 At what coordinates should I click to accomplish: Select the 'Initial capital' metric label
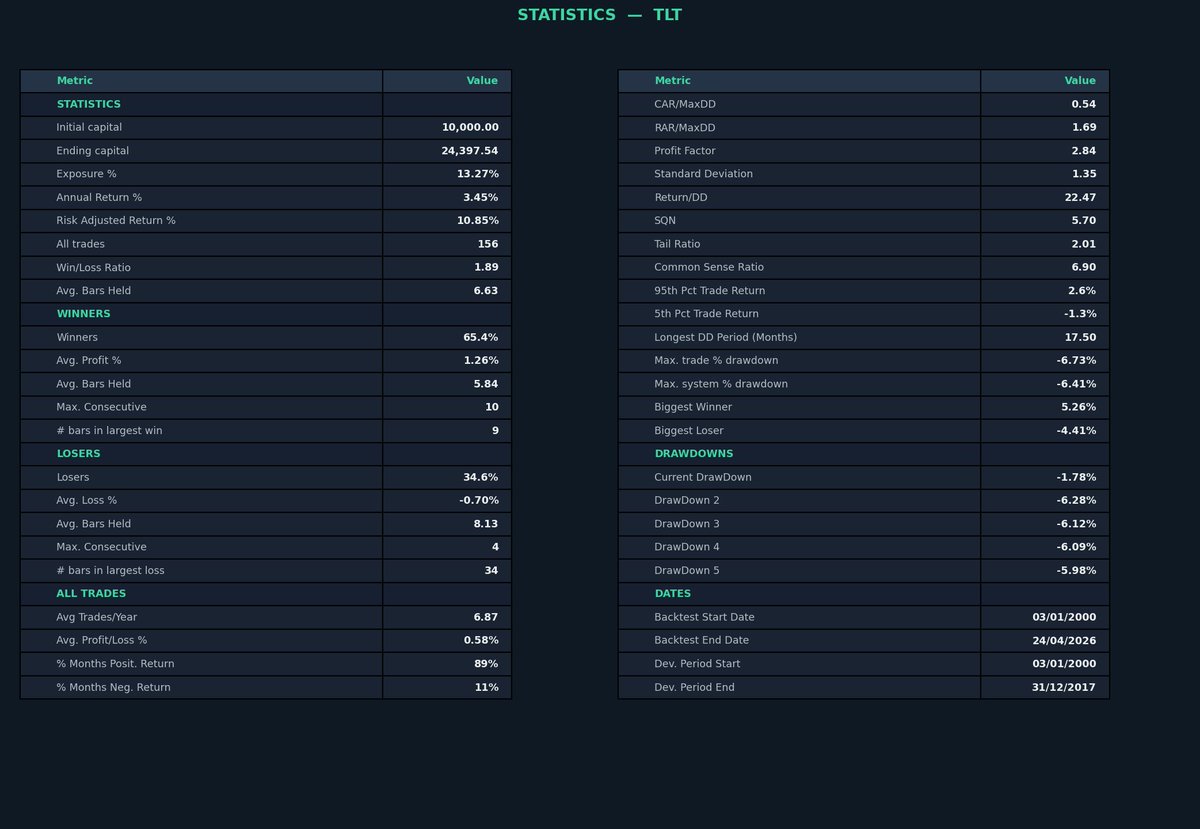pos(89,128)
